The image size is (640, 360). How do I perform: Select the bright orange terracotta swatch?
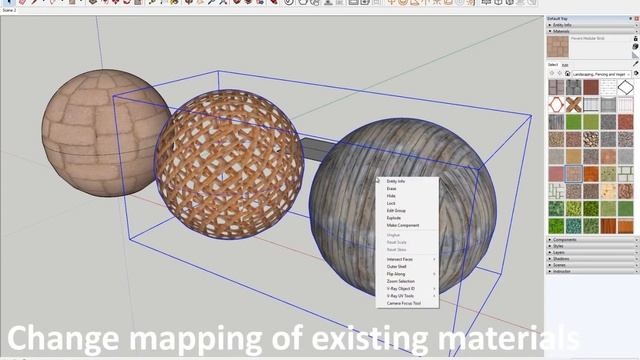point(591,174)
